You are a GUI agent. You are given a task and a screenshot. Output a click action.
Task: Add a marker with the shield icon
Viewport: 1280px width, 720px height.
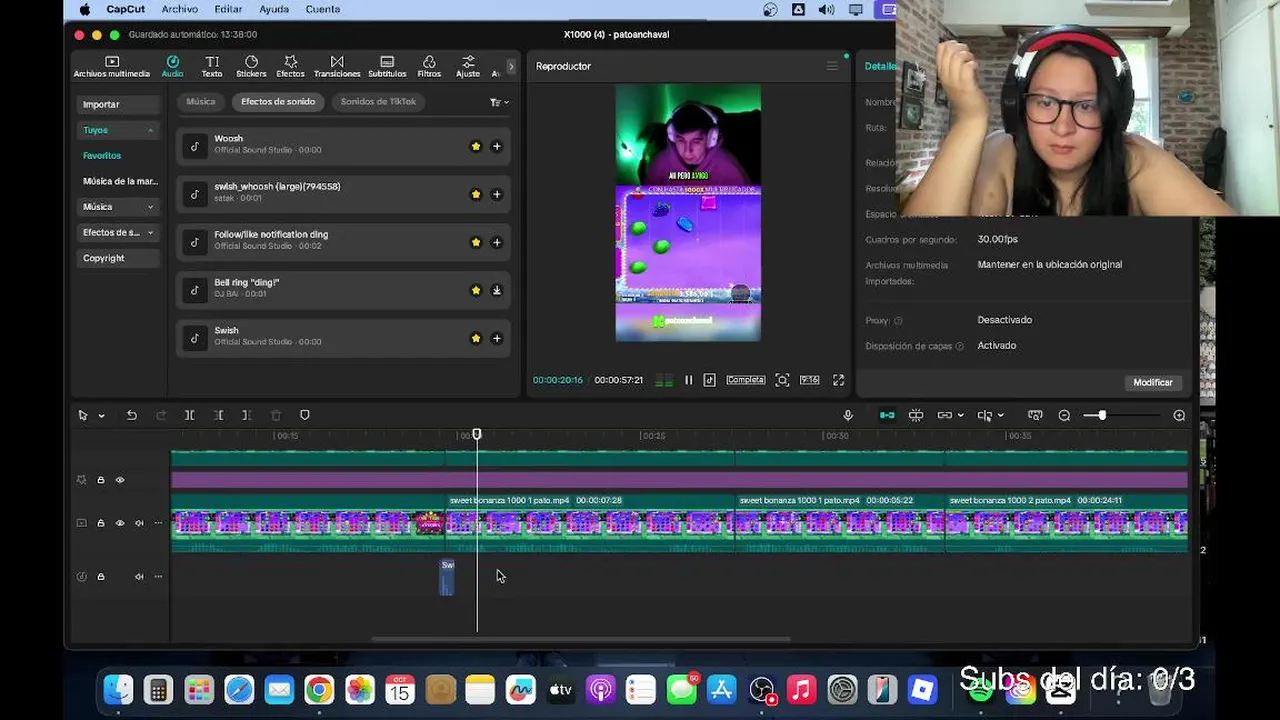pyautogui.click(x=305, y=415)
